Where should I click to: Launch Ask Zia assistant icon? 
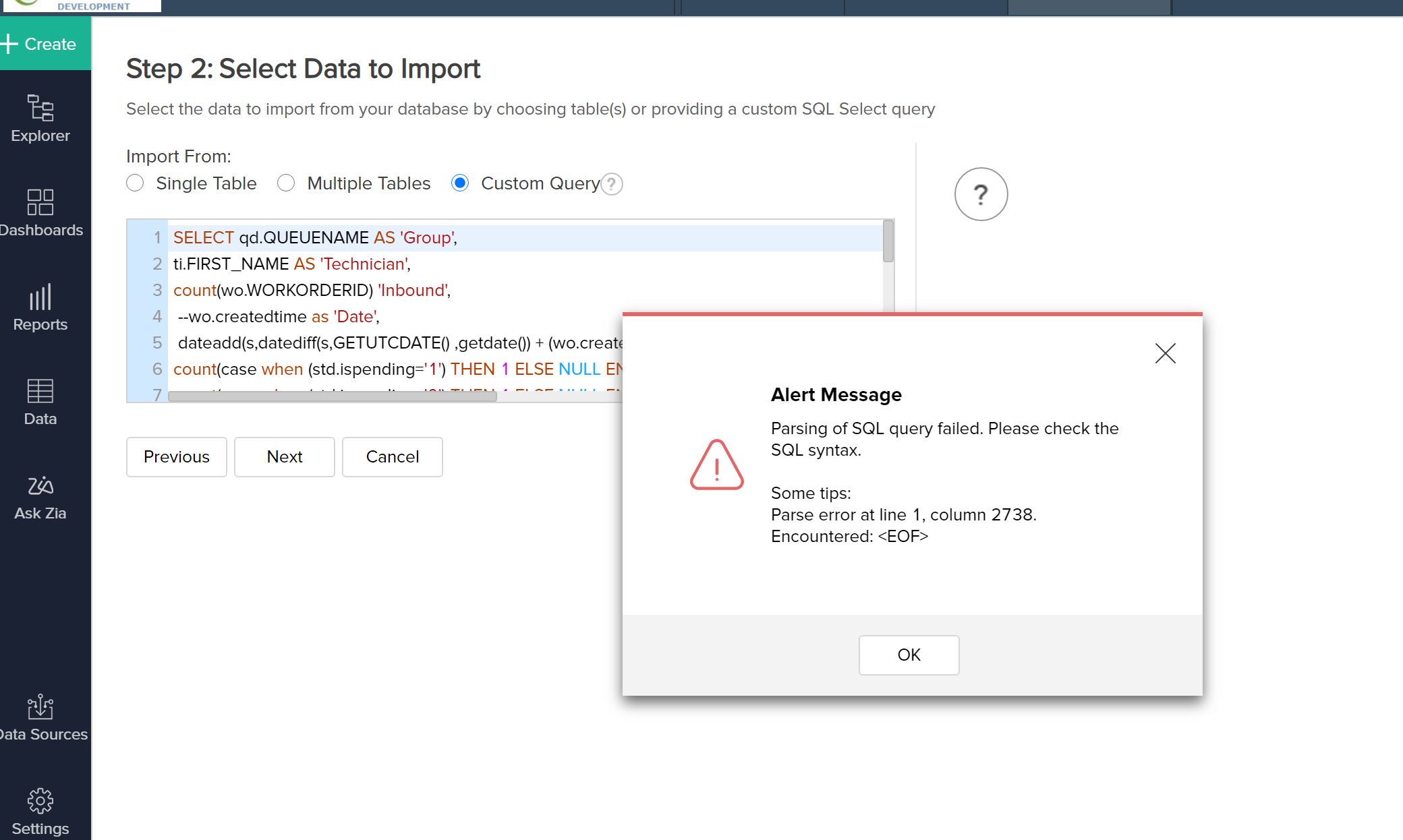point(40,497)
